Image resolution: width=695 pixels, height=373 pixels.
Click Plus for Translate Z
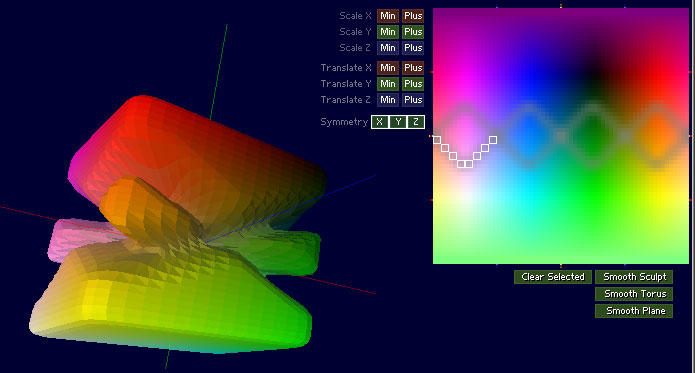(x=413, y=100)
